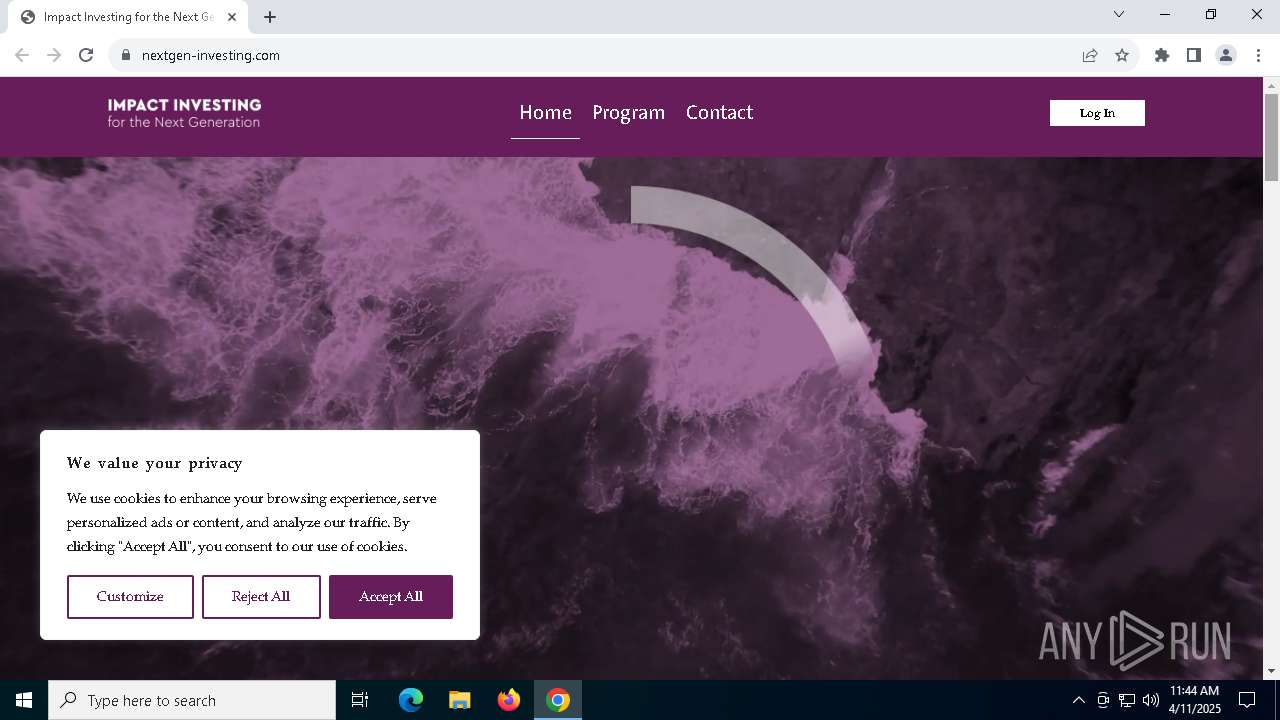Image resolution: width=1280 pixels, height=720 pixels.
Task: Launch Microsoft Edge from the taskbar
Action: (x=411, y=700)
